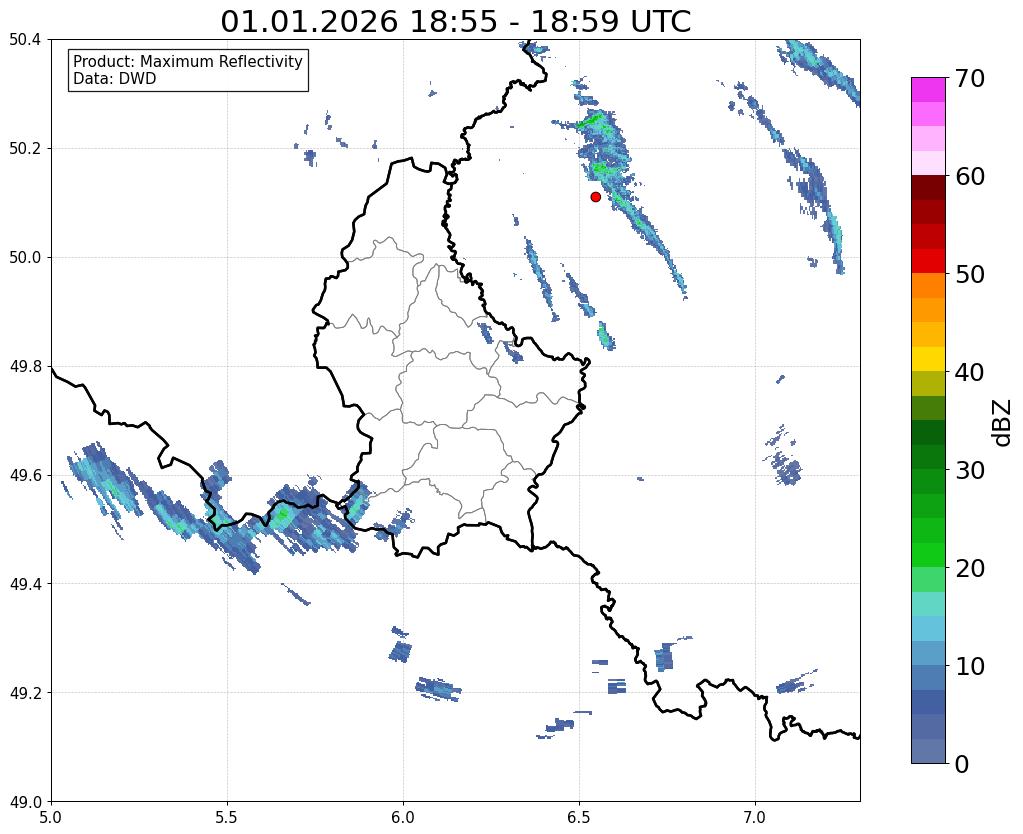Select the 30 tick on the colorbar
This screenshot has width=1023, height=834.
point(969,470)
